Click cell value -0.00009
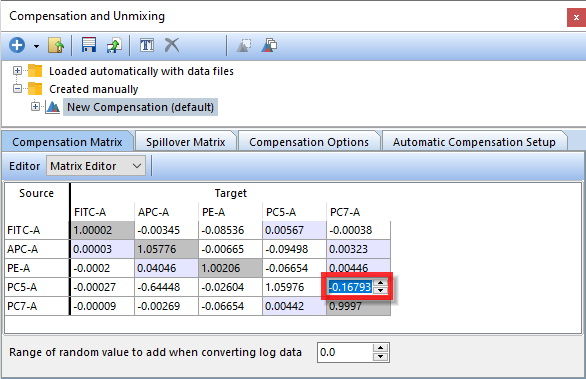This screenshot has width=586, height=379. [102, 306]
